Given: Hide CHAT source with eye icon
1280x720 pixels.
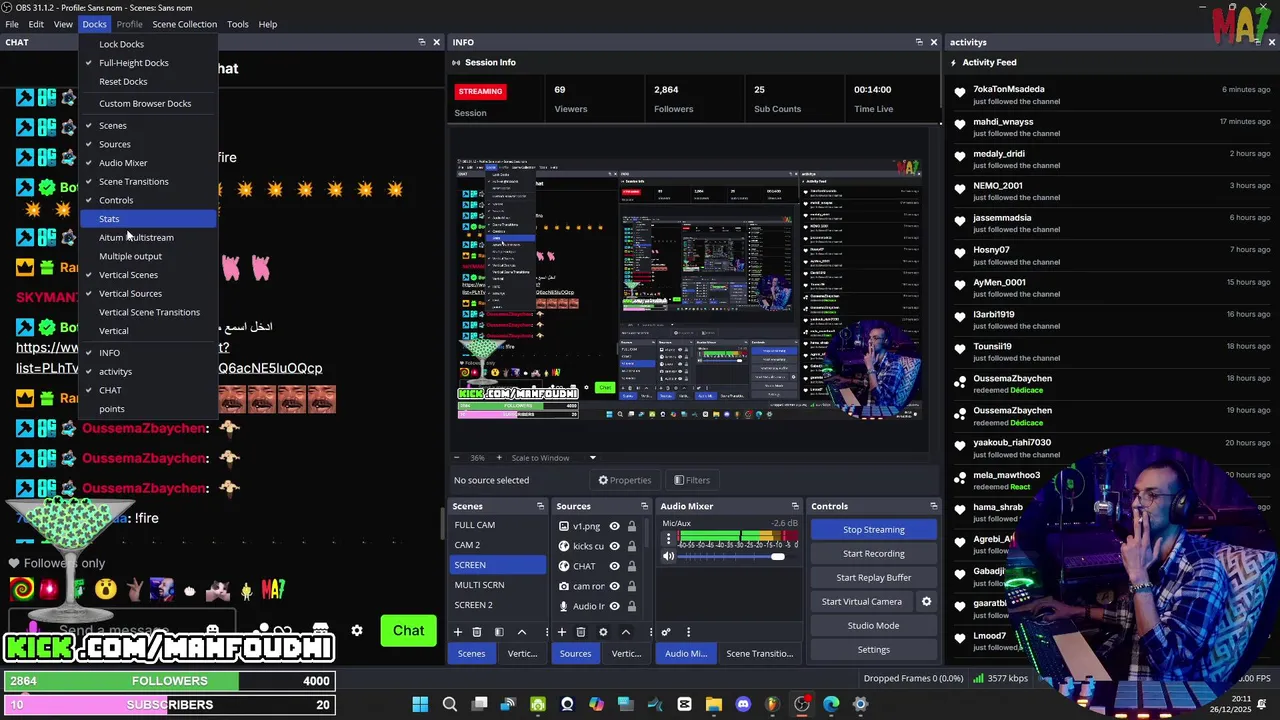Looking at the screenshot, I should [614, 566].
